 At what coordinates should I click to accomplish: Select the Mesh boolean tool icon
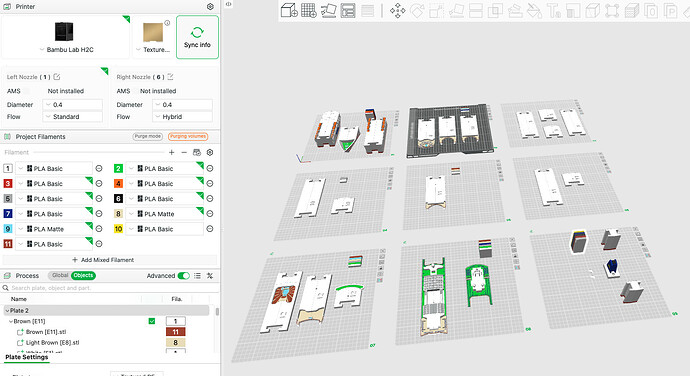(x=495, y=11)
